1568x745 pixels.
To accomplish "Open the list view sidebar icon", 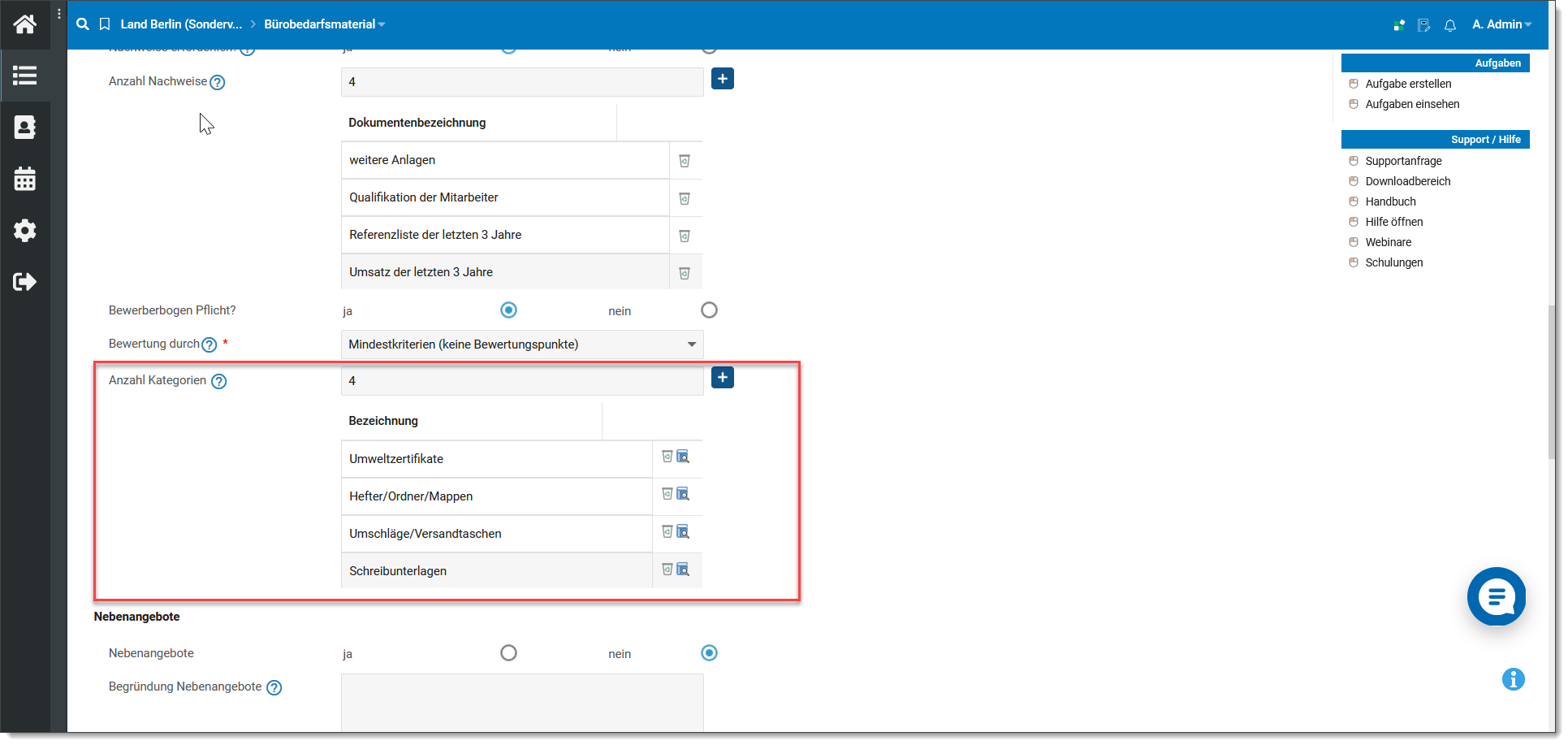I will pos(24,76).
